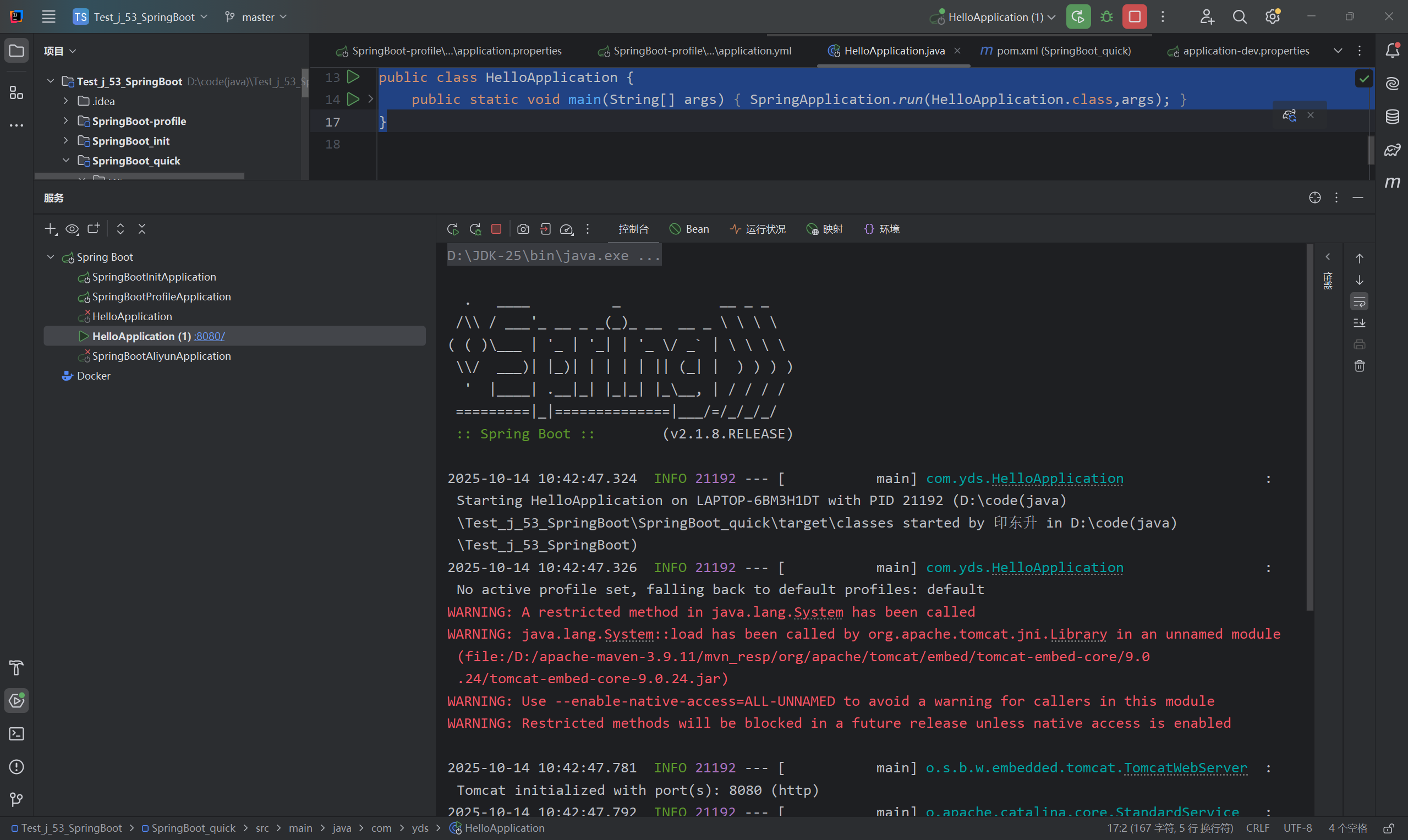Open Search Everywhere magnifier

tap(1239, 17)
